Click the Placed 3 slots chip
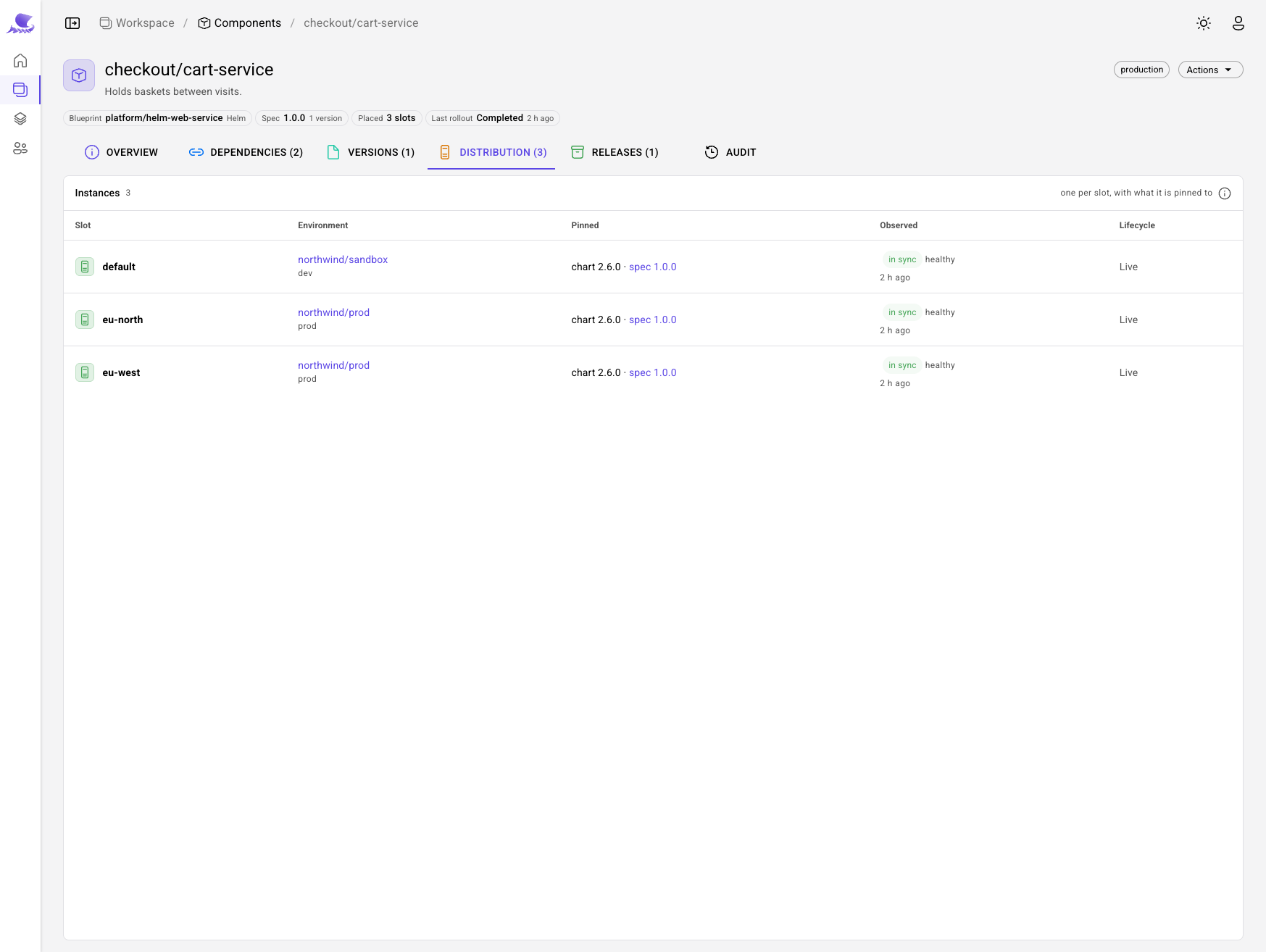The height and width of the screenshot is (952, 1266). (x=386, y=118)
